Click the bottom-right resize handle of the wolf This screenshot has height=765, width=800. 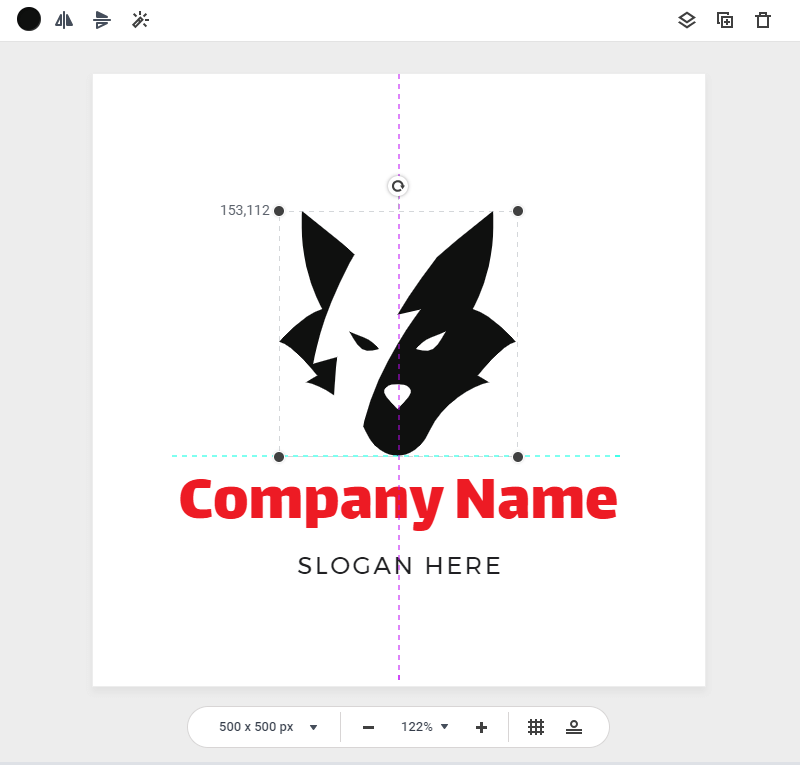tap(518, 457)
